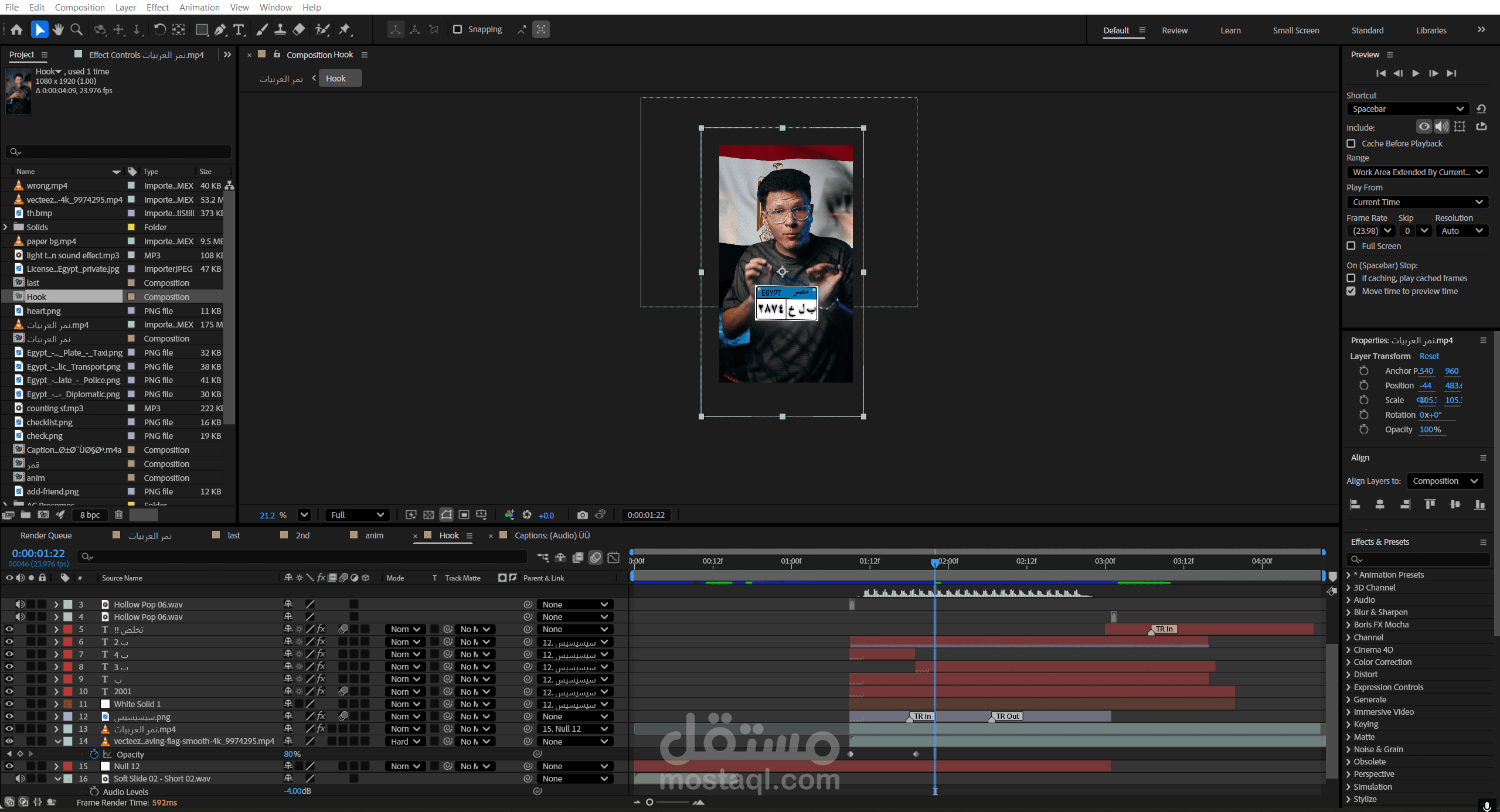Expand the Solids folder in Project panel
Viewport: 1500px width, 812px height.
[6, 227]
